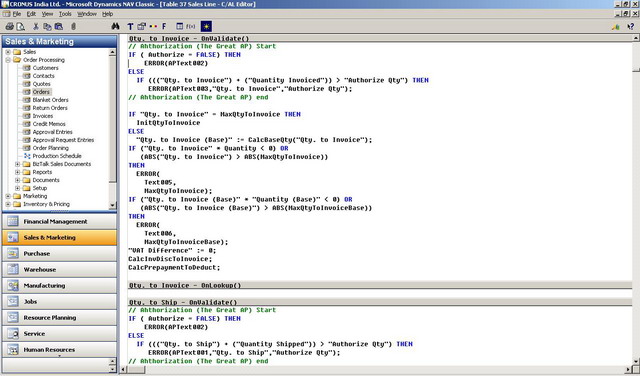
Task: Click the Cut scissors icon
Action: point(36,27)
